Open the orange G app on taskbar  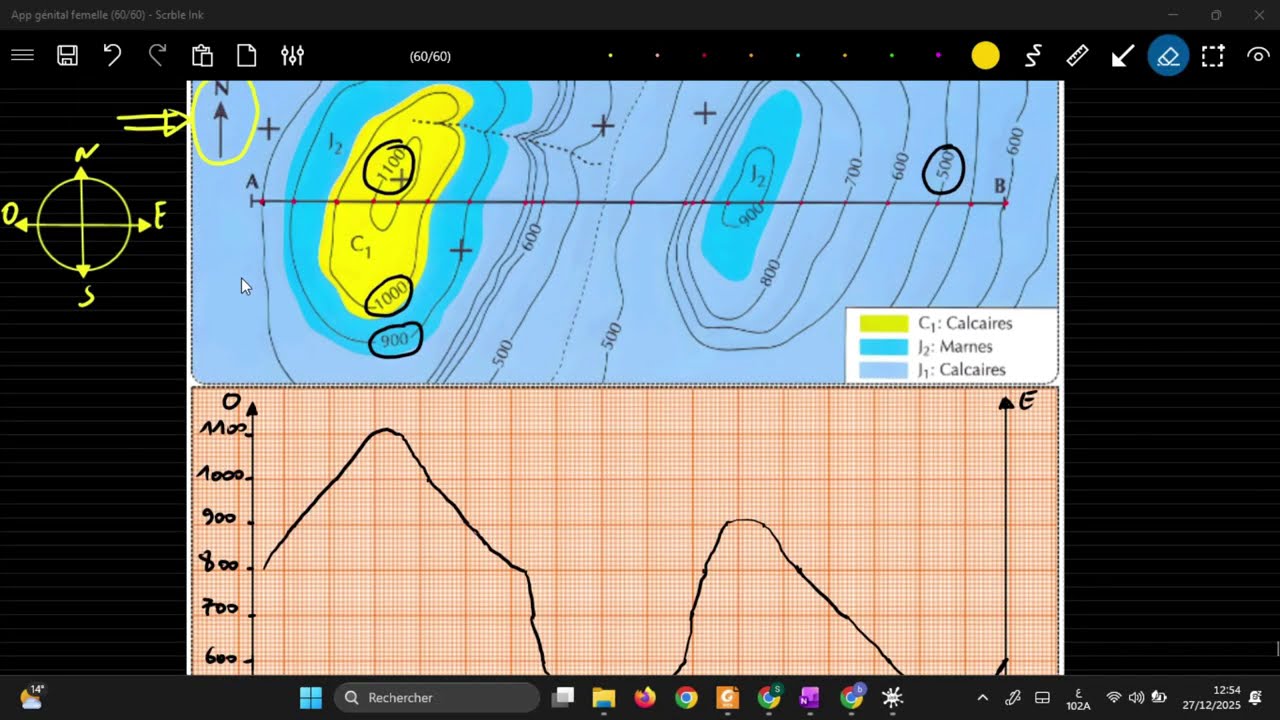[x=727, y=697]
